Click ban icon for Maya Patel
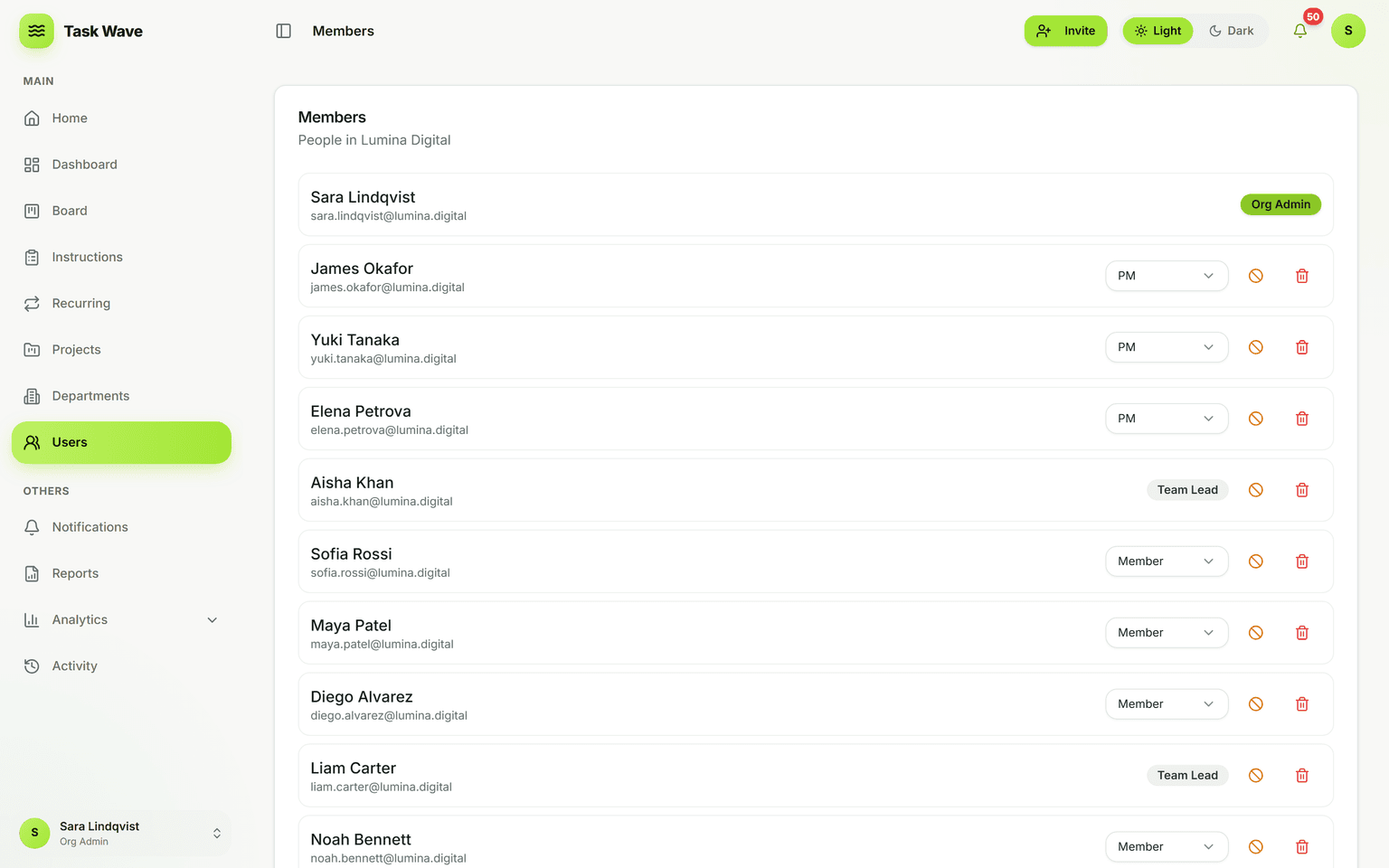Viewport: 1389px width, 868px height. coord(1256,633)
